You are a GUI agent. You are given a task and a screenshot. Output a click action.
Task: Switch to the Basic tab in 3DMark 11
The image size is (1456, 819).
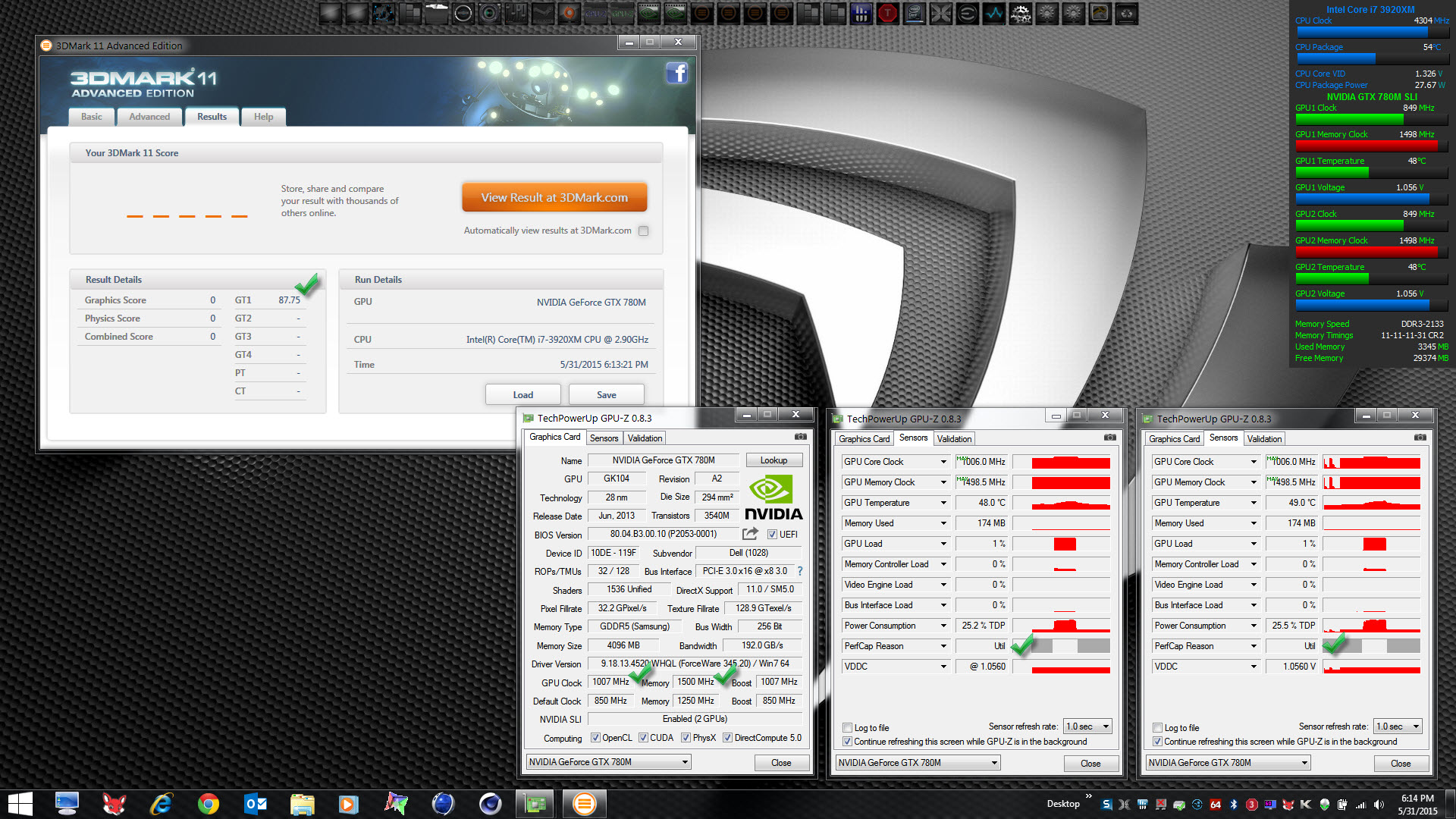tap(92, 117)
